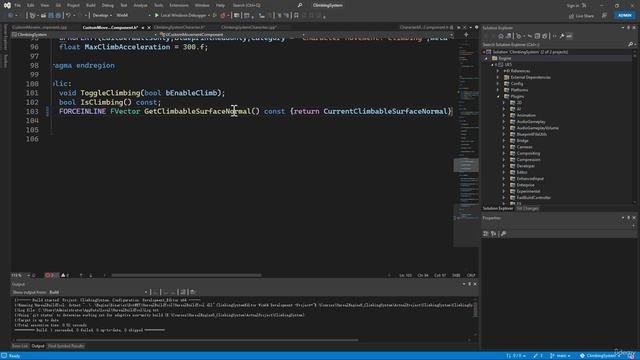Image resolution: width=640 pixels, height=360 pixels.
Task: Click the bookmark toolbar icon
Action: tap(296, 16)
